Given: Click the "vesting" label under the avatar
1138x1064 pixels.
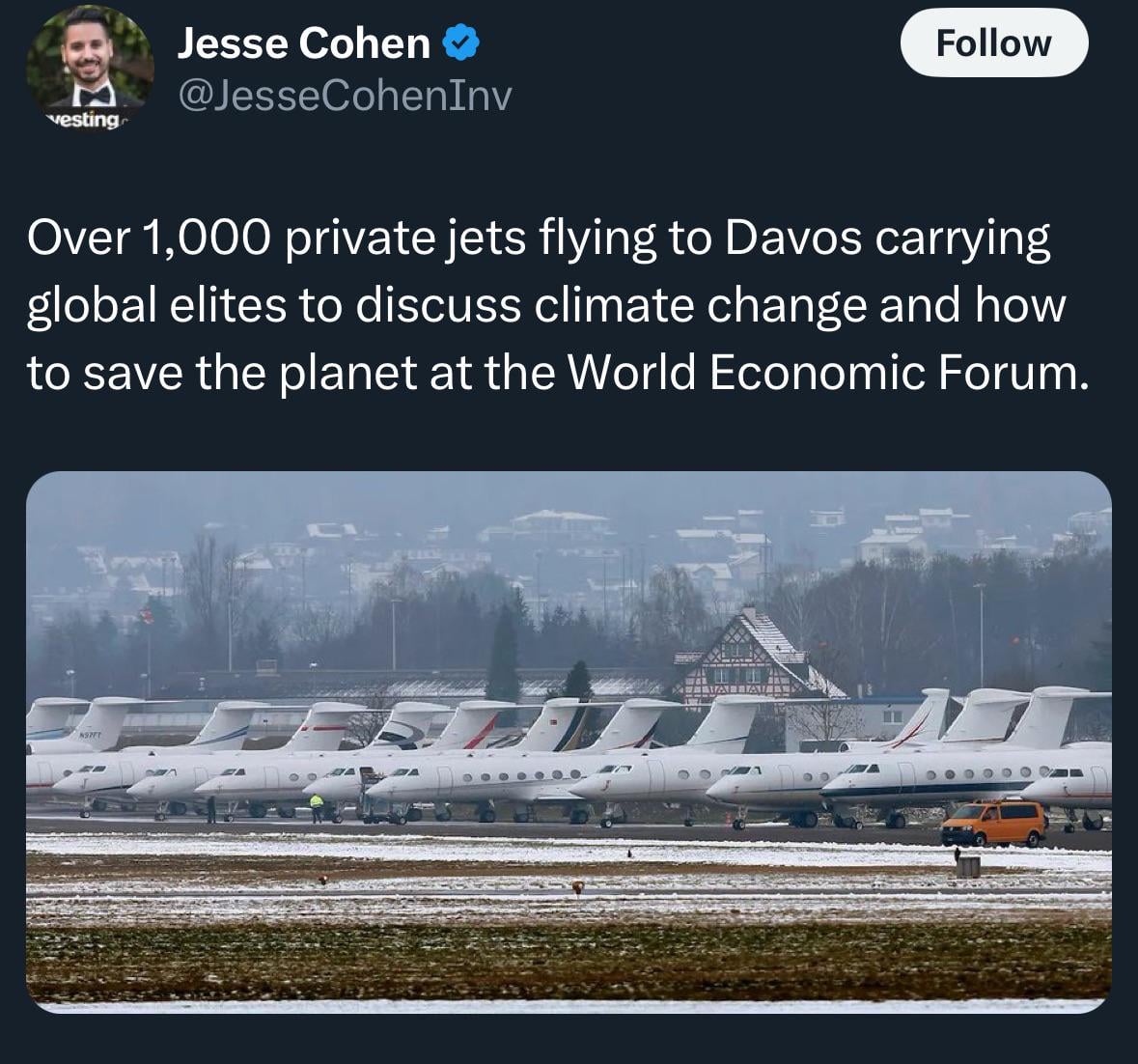Looking at the screenshot, I should (85, 121).
